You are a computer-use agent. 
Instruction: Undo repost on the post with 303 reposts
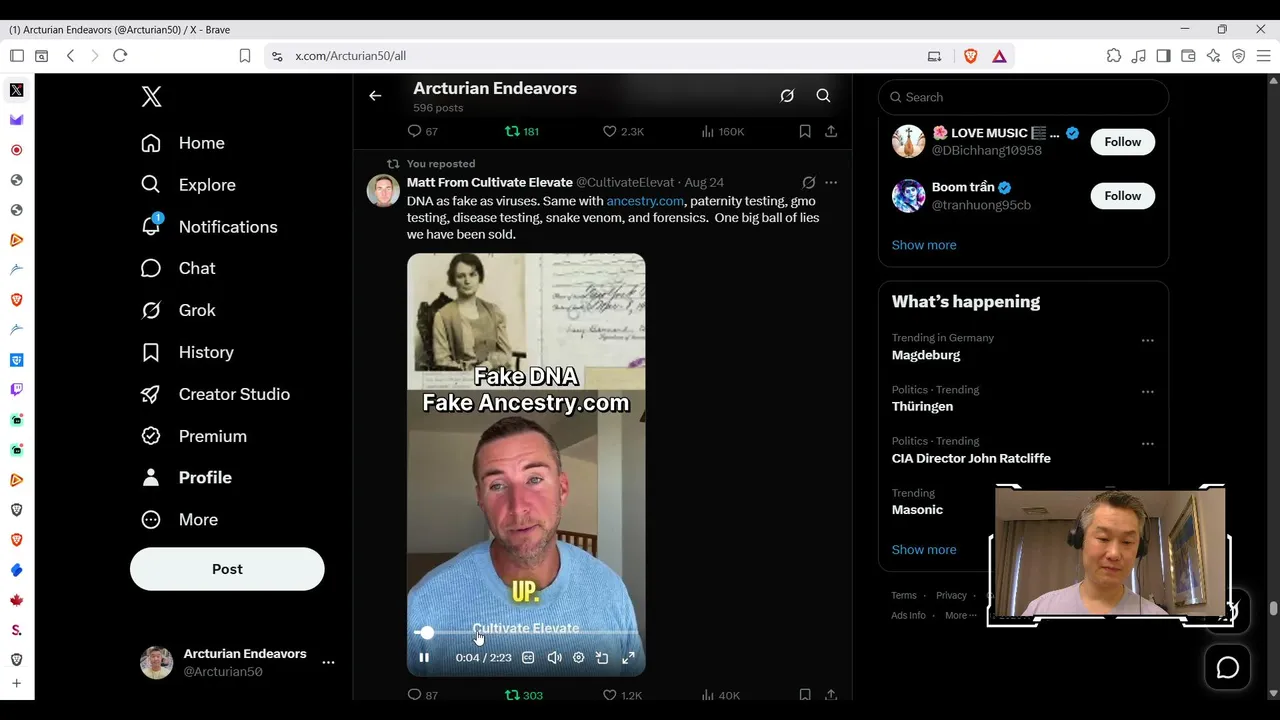[524, 695]
